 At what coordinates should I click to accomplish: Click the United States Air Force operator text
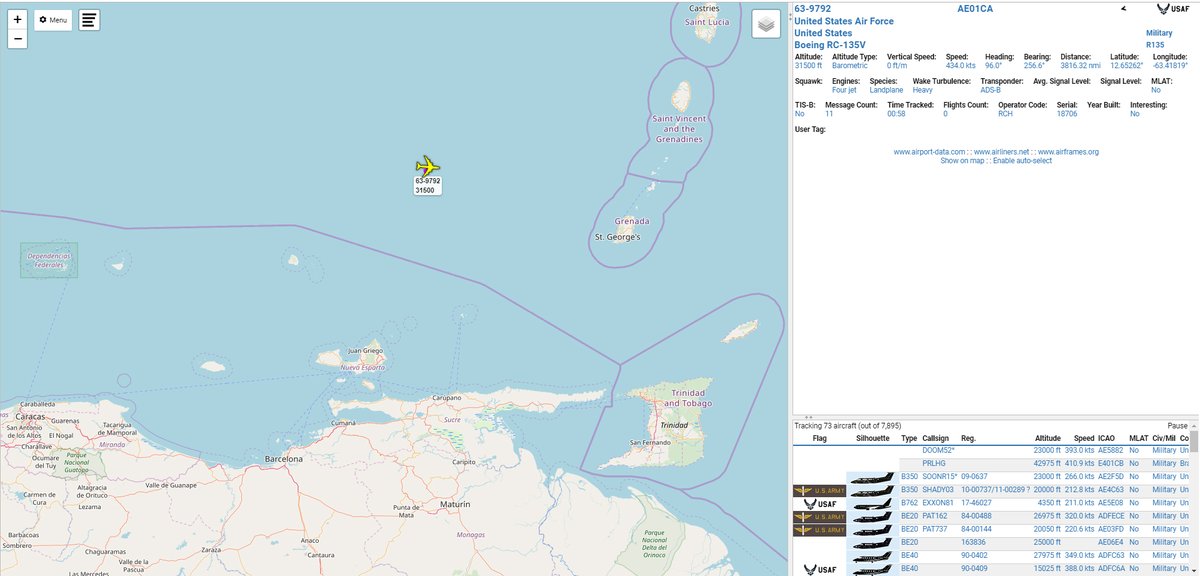[x=844, y=21]
